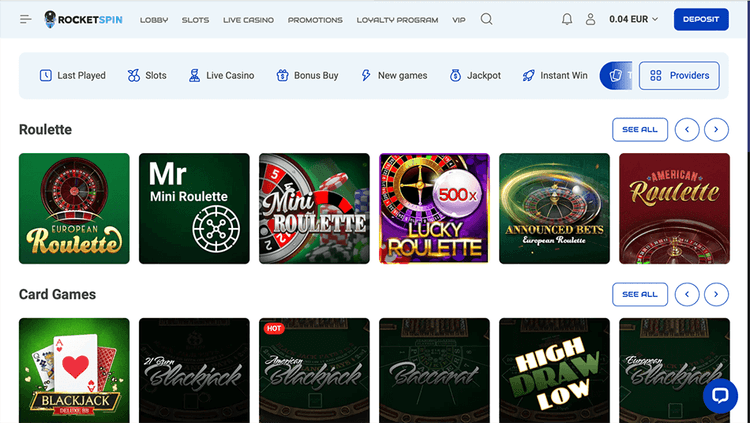The image size is (750, 423).
Task: Select the Last Played category
Action: pyautogui.click(x=72, y=76)
